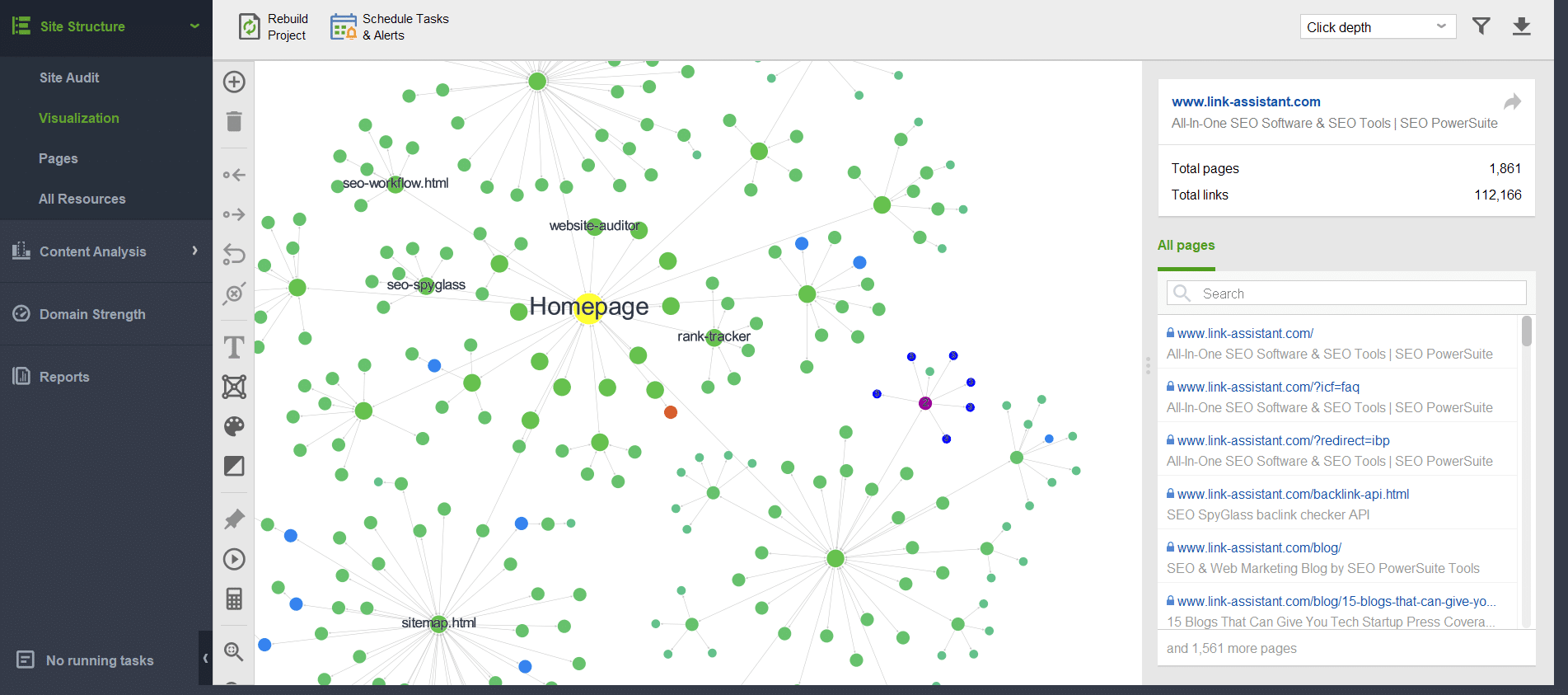Click the purple node in graph

925,403
